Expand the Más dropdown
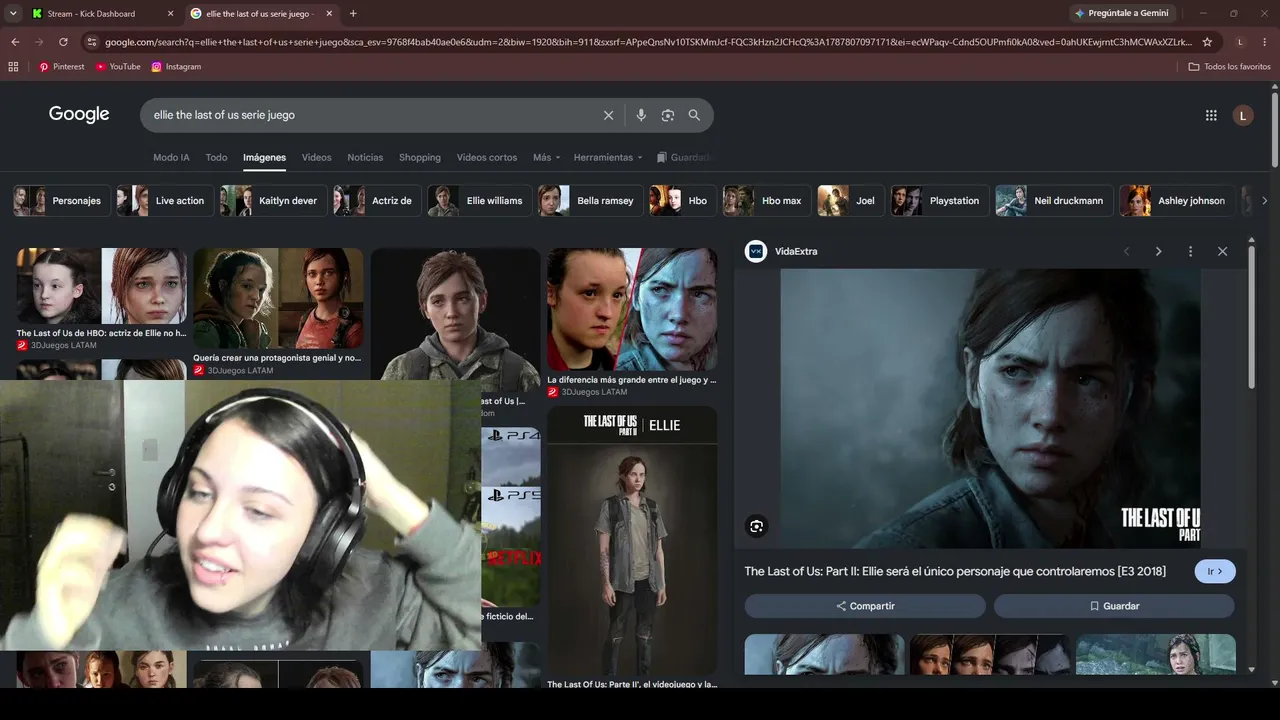 point(546,157)
